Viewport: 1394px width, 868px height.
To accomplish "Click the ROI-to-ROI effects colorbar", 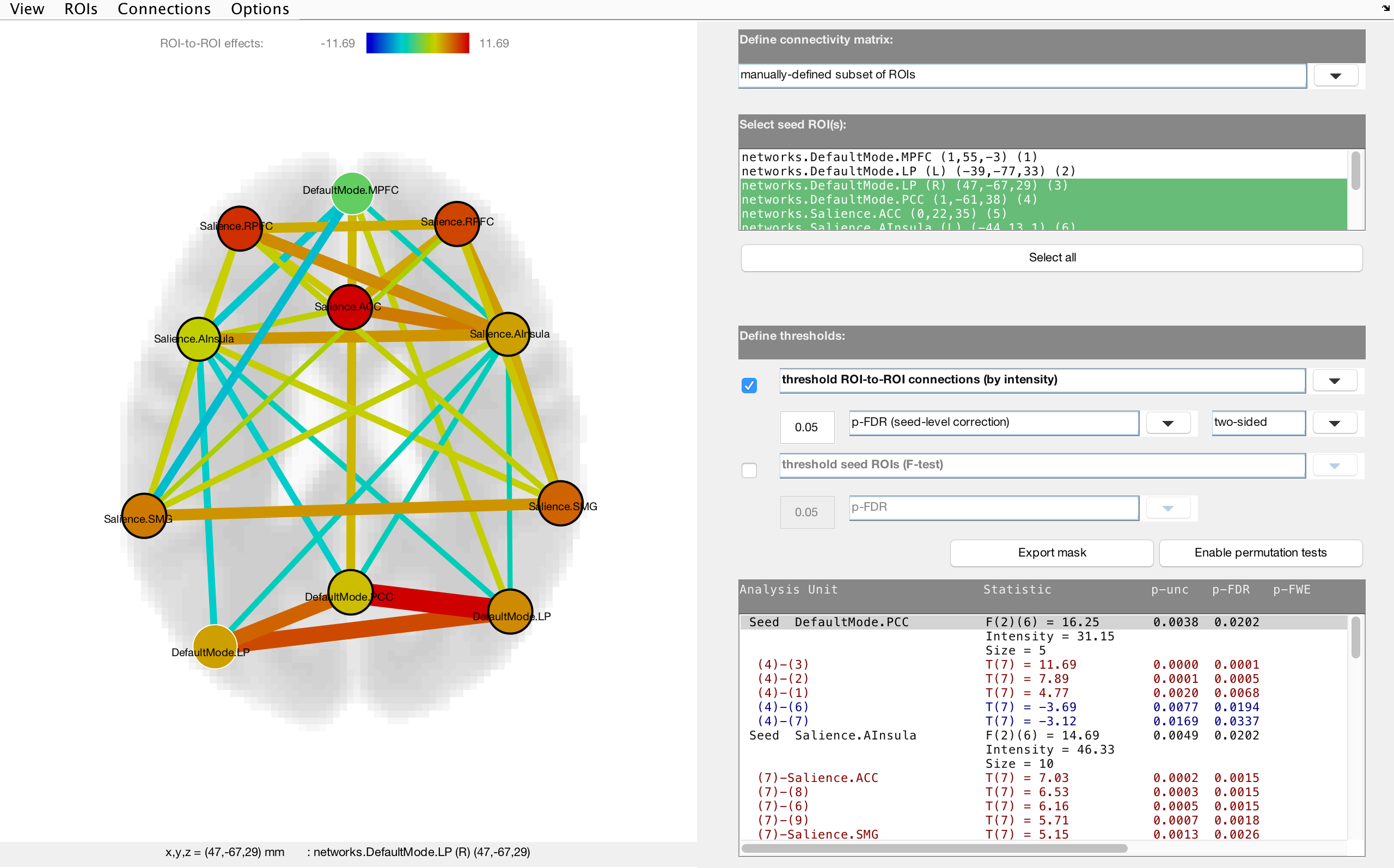I will click(x=418, y=43).
